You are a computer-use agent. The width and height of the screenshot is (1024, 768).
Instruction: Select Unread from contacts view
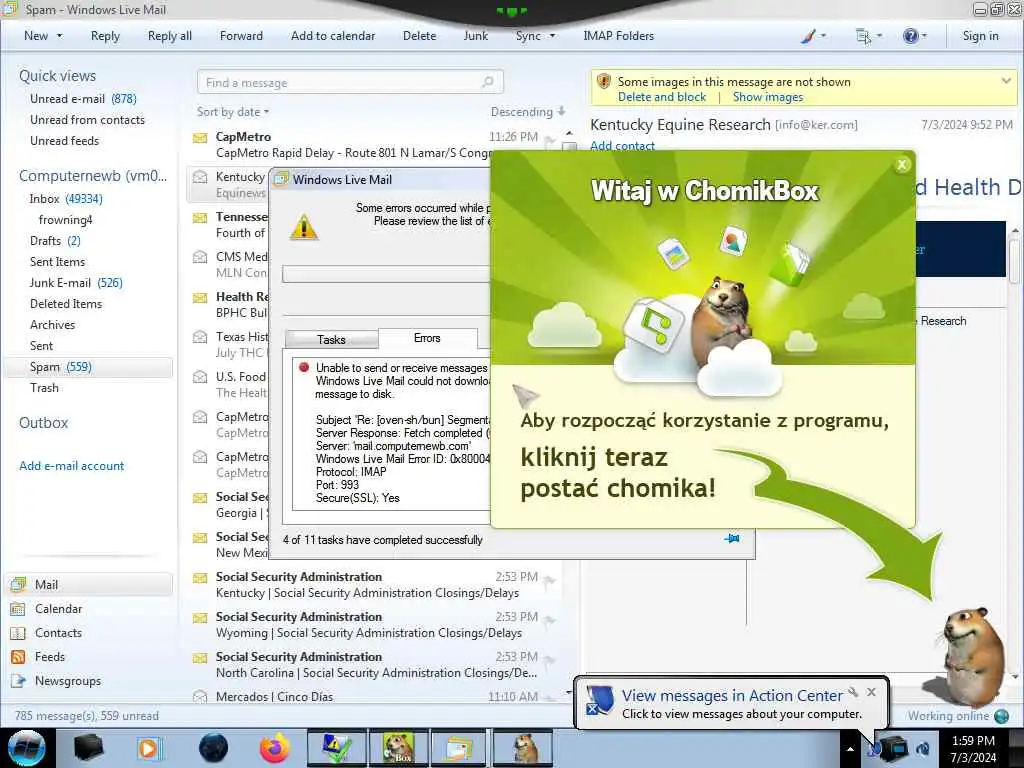(88, 120)
